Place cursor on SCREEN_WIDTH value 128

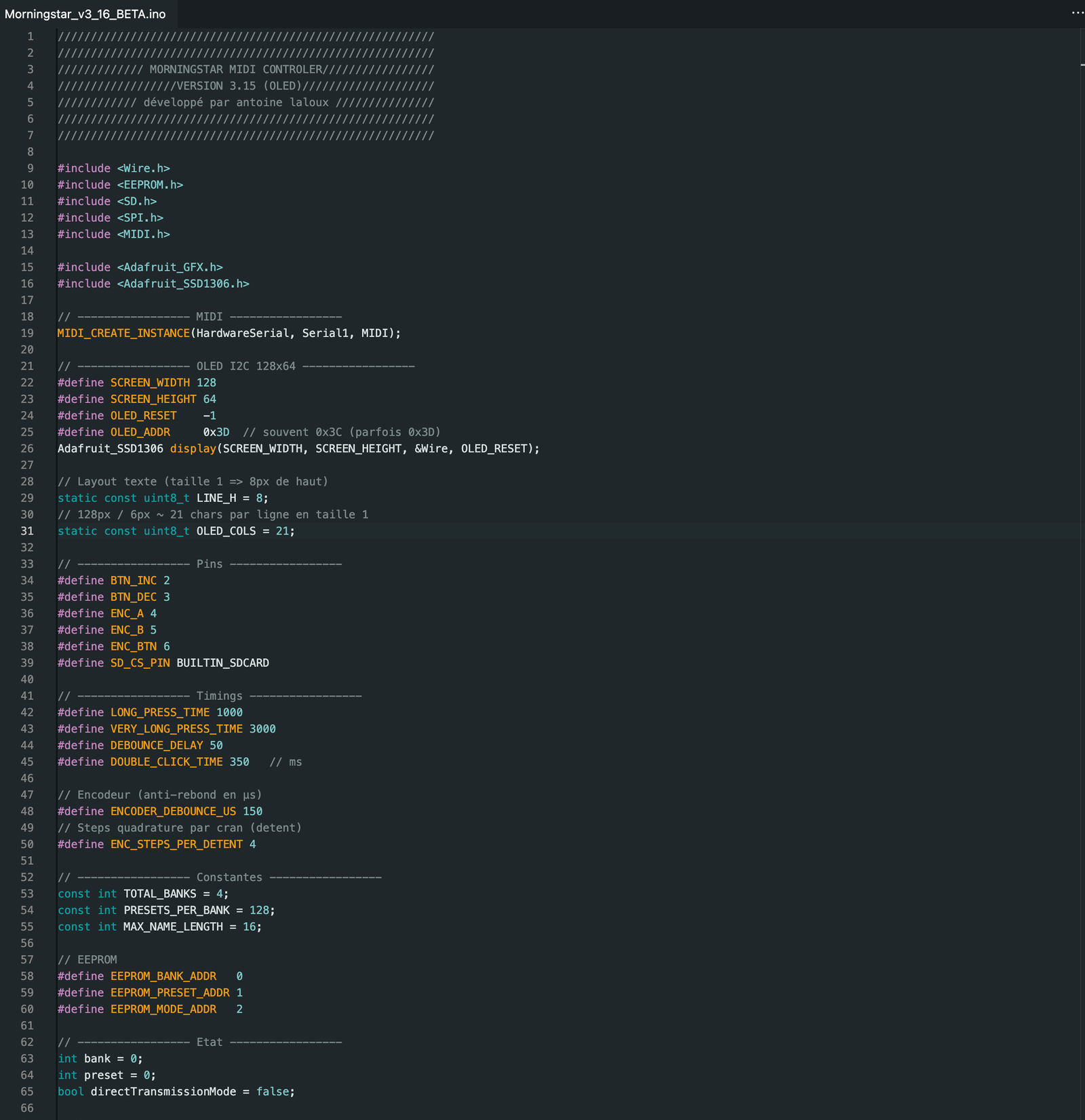click(x=206, y=383)
